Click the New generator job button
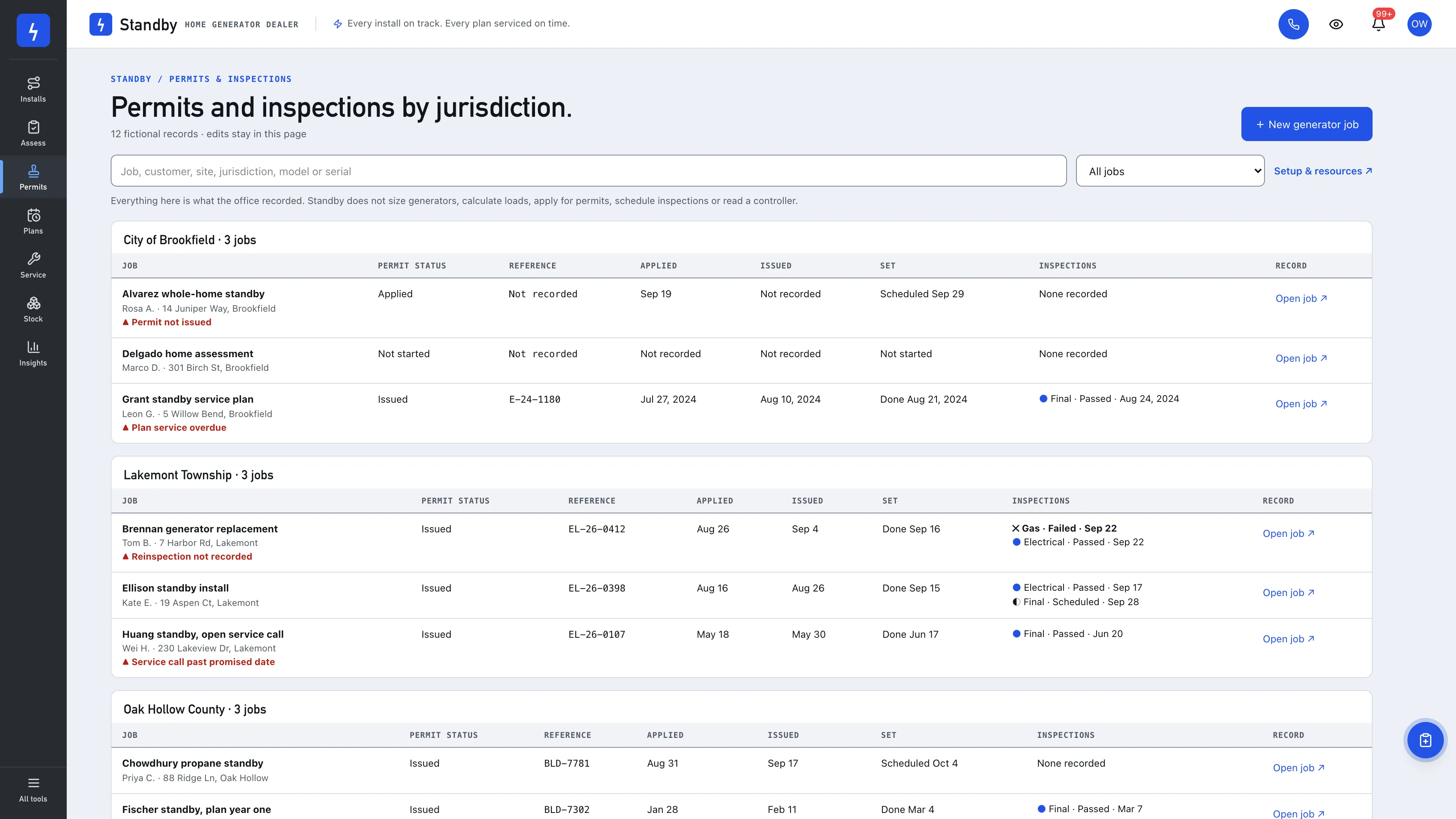The height and width of the screenshot is (819, 1456). tap(1306, 124)
